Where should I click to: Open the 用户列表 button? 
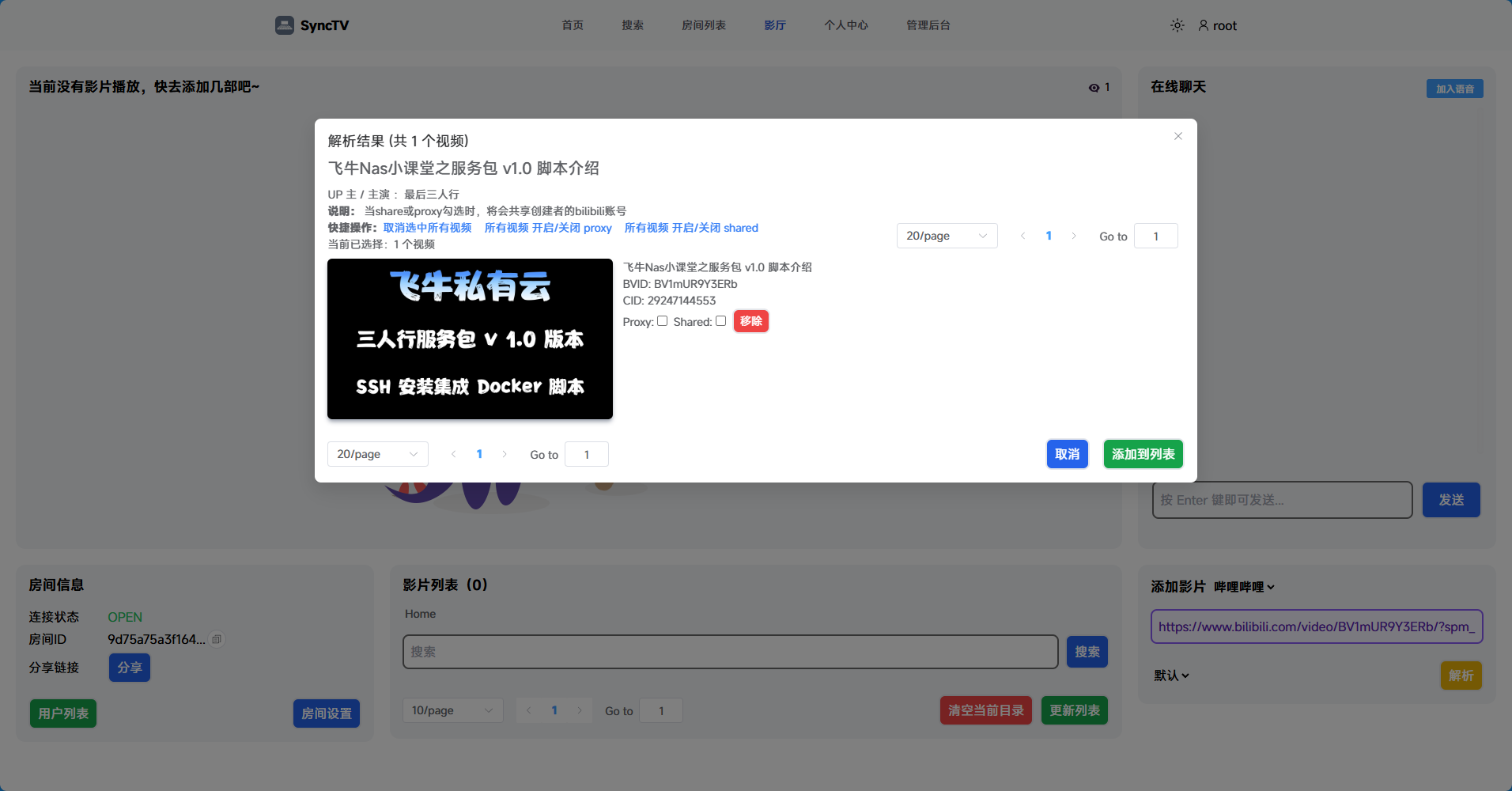pyautogui.click(x=63, y=713)
